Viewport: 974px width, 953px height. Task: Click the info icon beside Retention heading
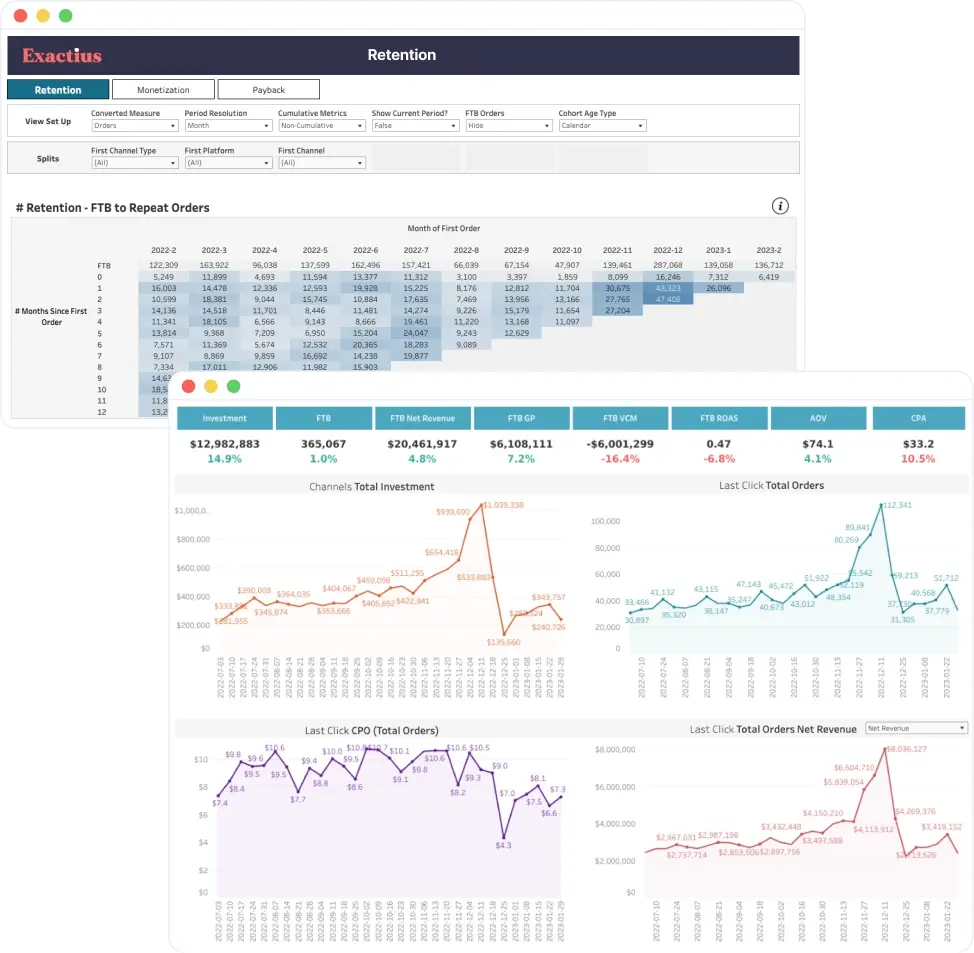pyautogui.click(x=780, y=206)
